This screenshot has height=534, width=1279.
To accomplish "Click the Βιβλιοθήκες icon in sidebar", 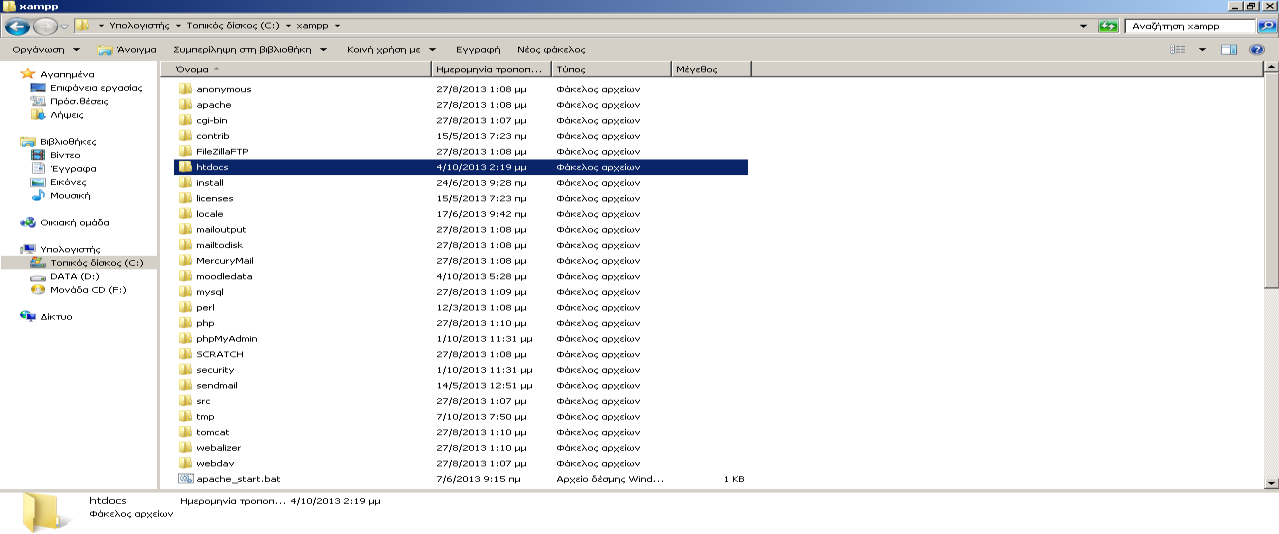I will pyautogui.click(x=28, y=142).
